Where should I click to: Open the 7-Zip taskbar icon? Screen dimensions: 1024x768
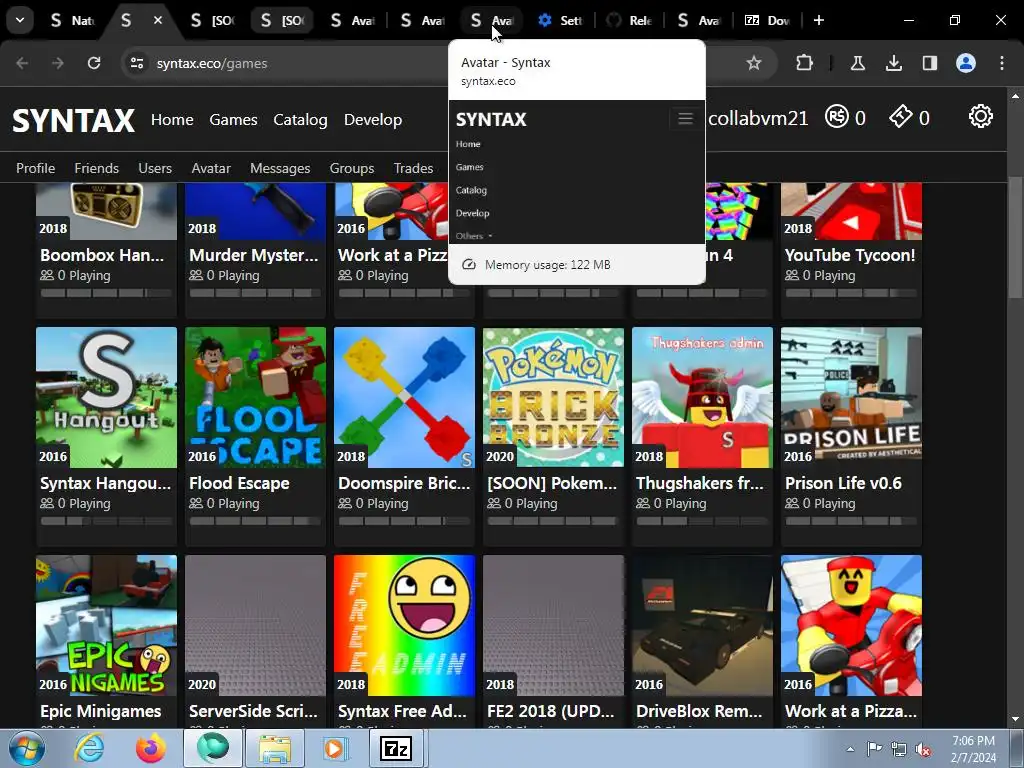(396, 748)
